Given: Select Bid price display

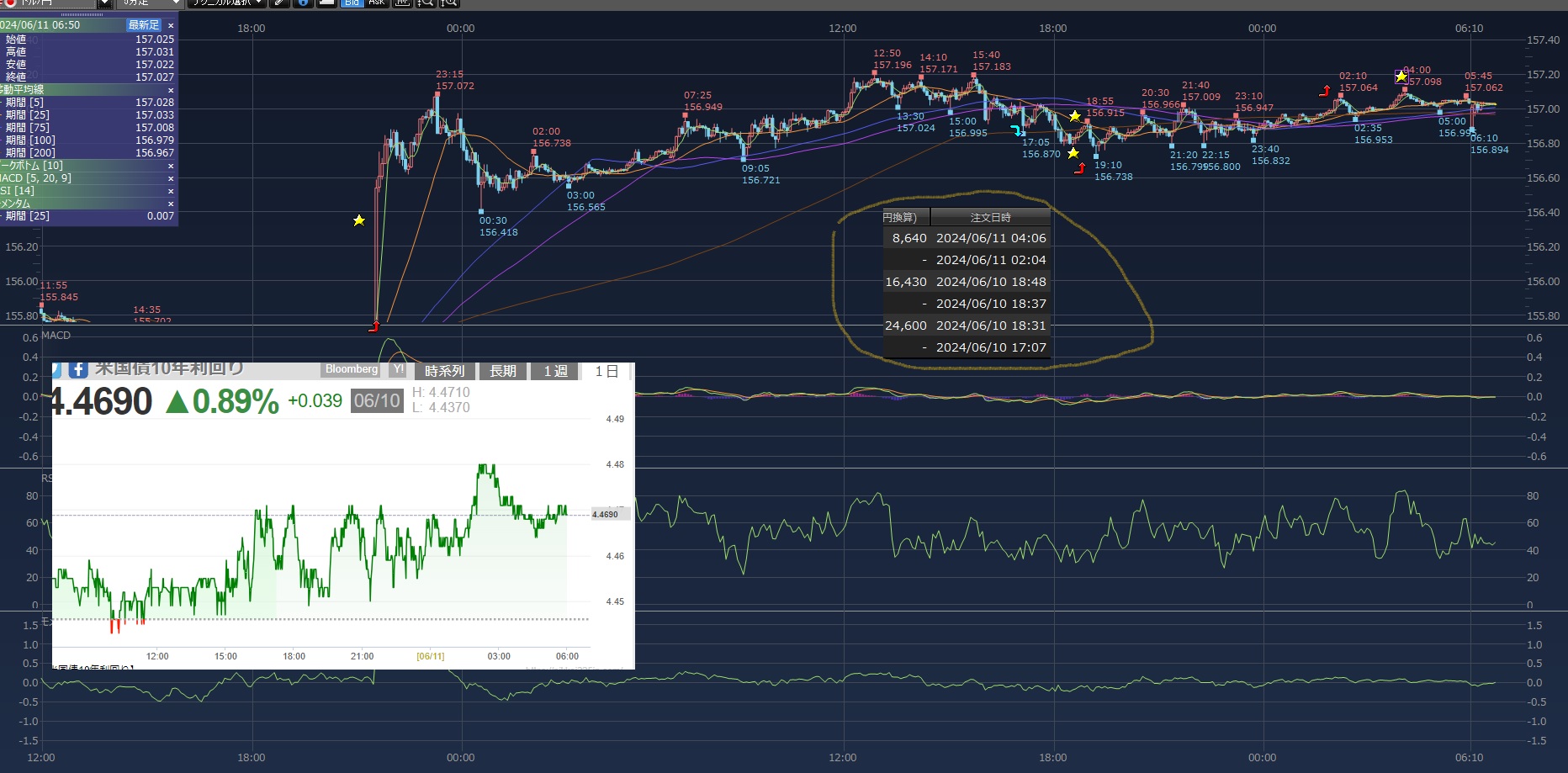Looking at the screenshot, I should (x=352, y=3).
